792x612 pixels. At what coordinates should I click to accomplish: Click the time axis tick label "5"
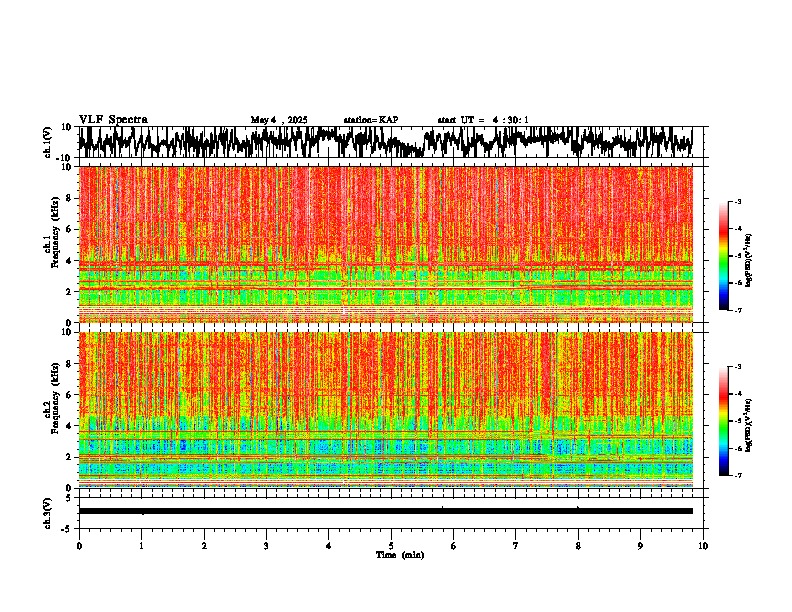click(391, 546)
